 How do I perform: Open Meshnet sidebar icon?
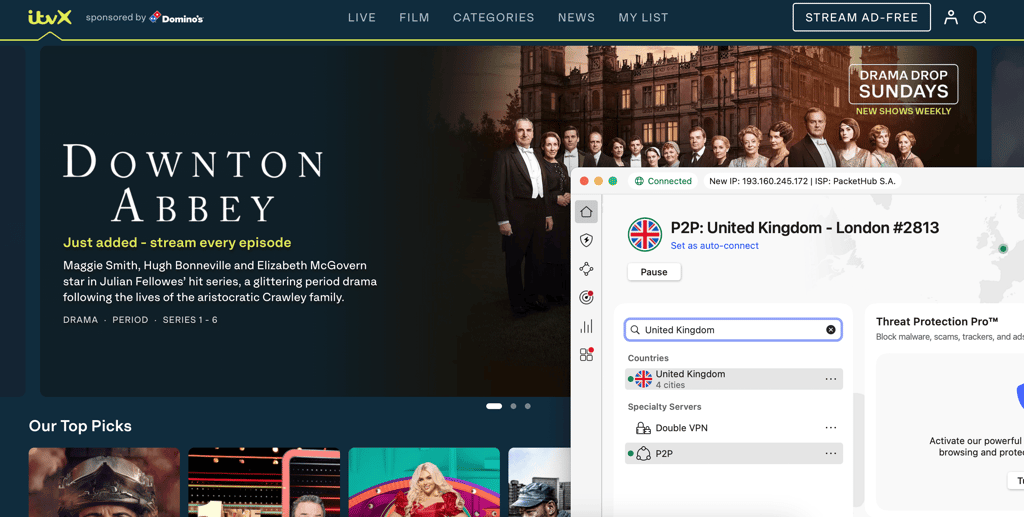coord(586,269)
